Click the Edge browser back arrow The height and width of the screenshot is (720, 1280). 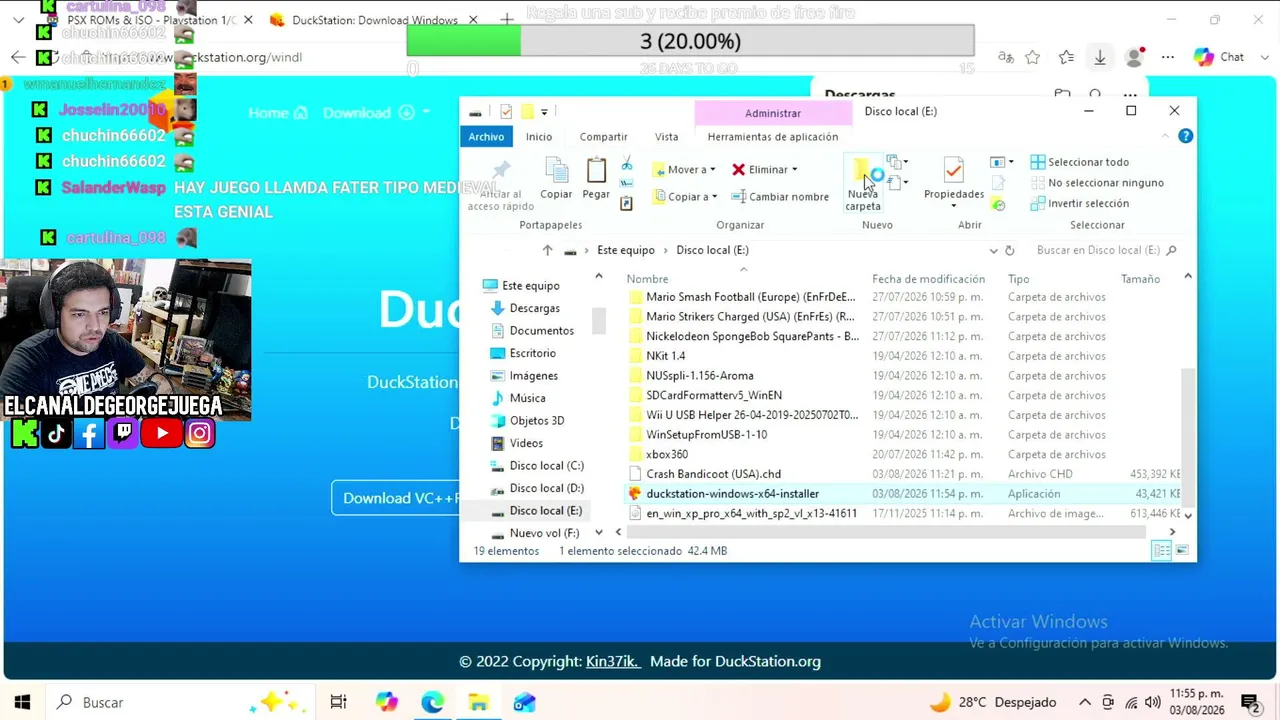tap(18, 57)
